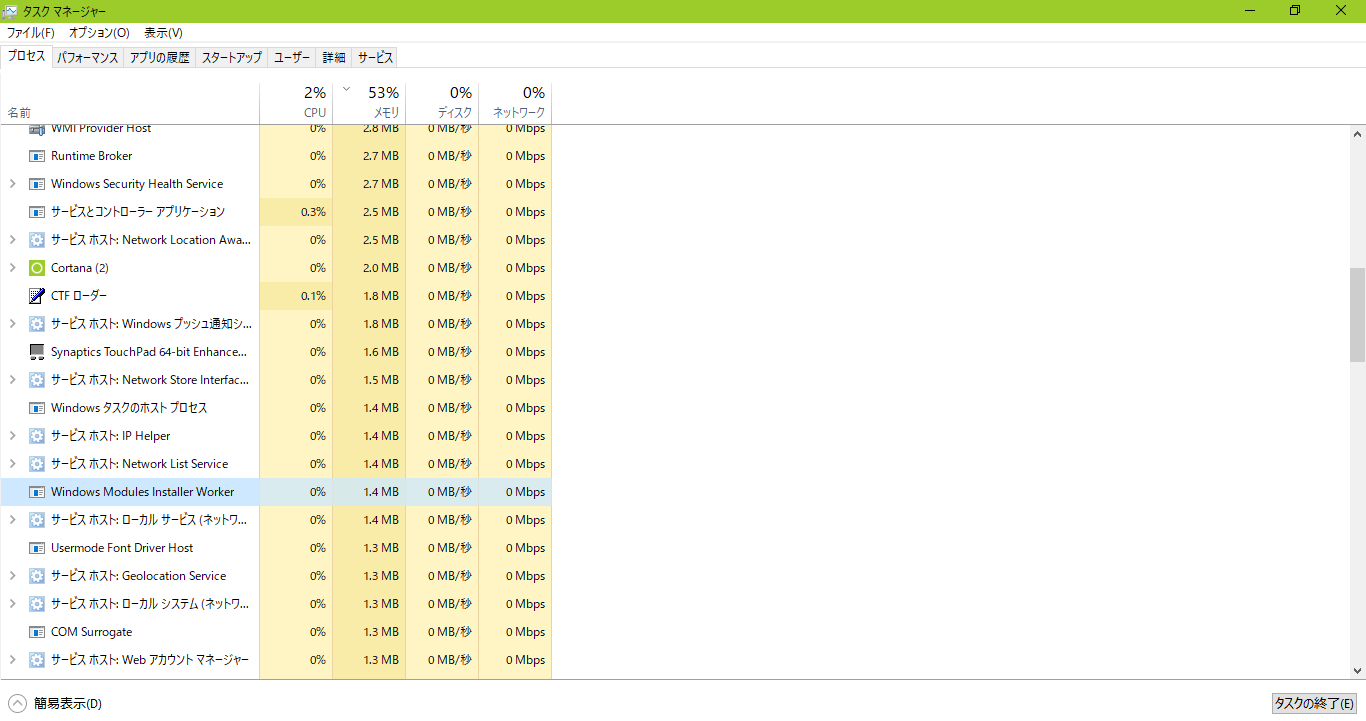Switch to the ユーザー tab
Viewport: 1366px width, 721px height.
pyautogui.click(x=292, y=58)
